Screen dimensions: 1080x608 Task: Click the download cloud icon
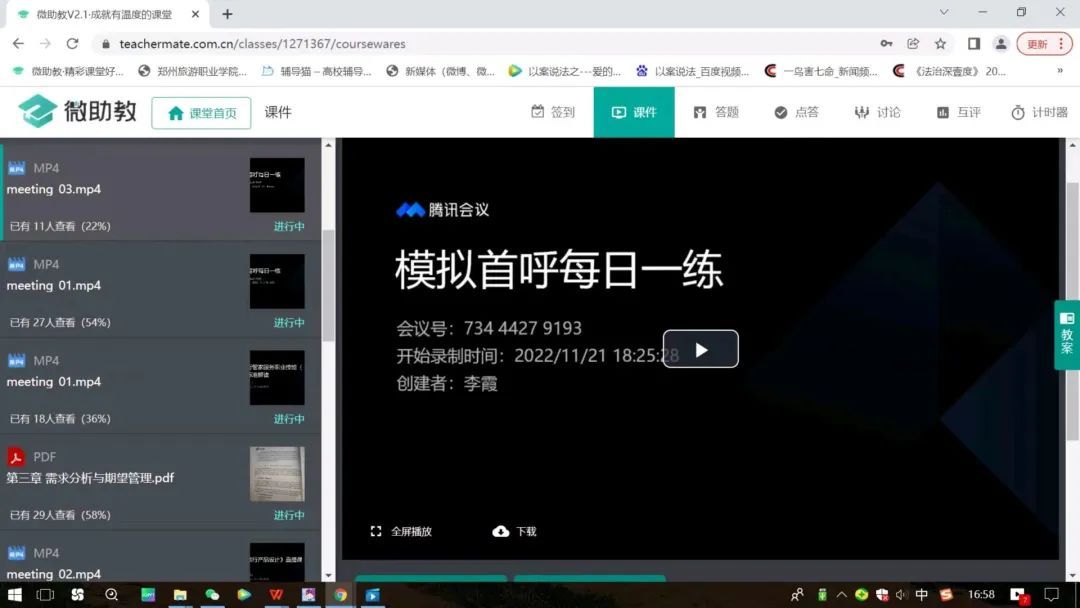(x=501, y=531)
